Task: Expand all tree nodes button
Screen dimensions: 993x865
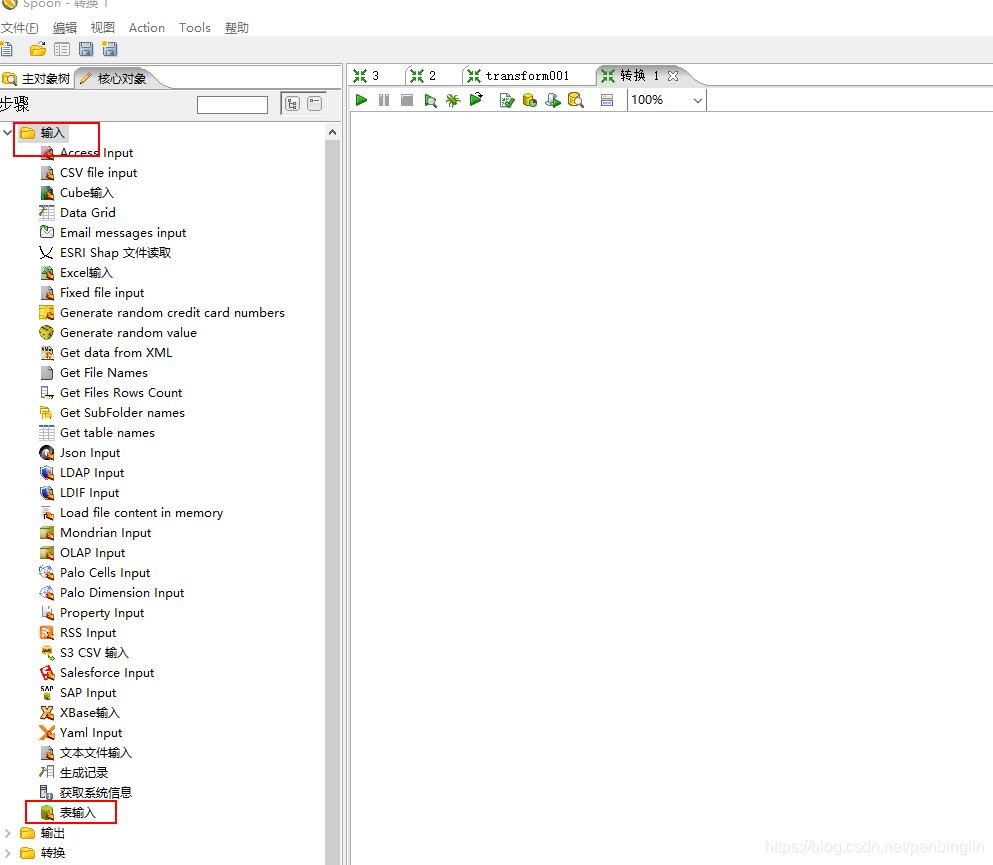Action: (x=293, y=104)
